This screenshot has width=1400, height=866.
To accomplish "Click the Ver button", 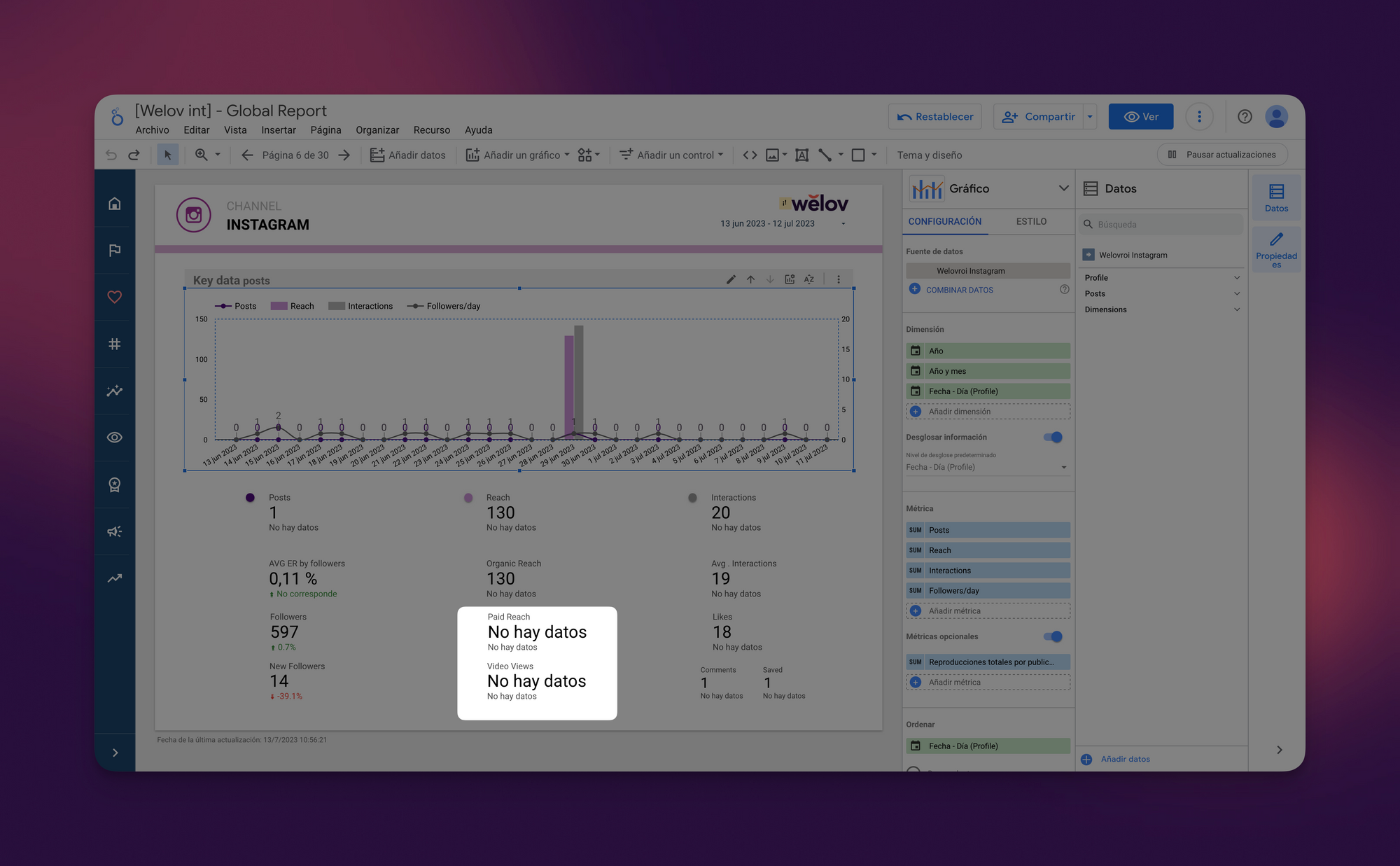I will [x=1141, y=117].
